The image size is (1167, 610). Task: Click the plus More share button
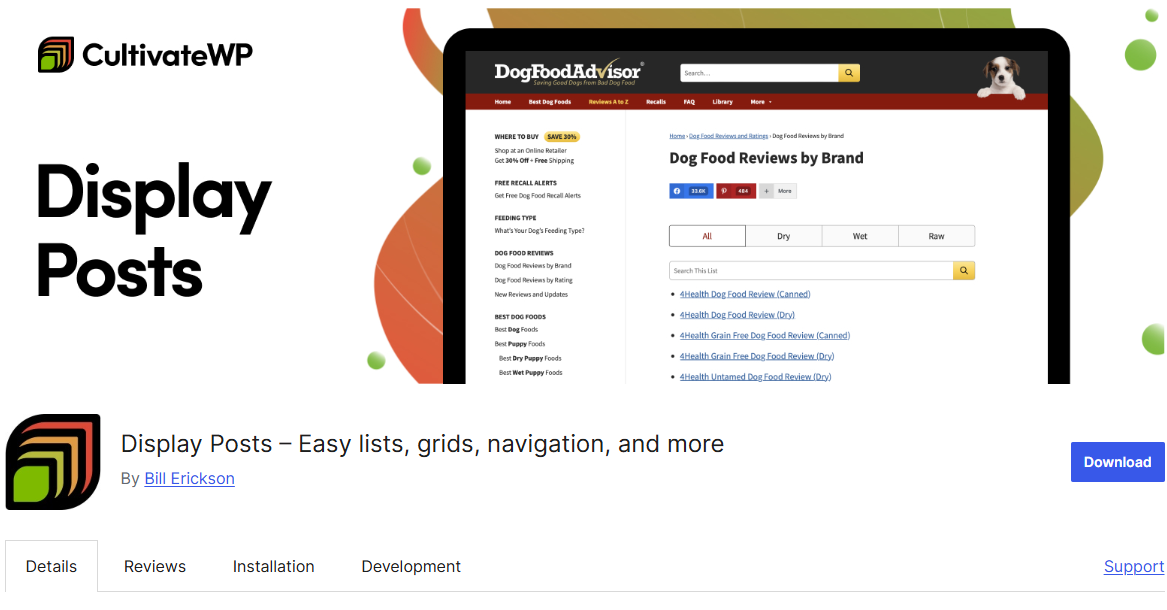[778, 191]
